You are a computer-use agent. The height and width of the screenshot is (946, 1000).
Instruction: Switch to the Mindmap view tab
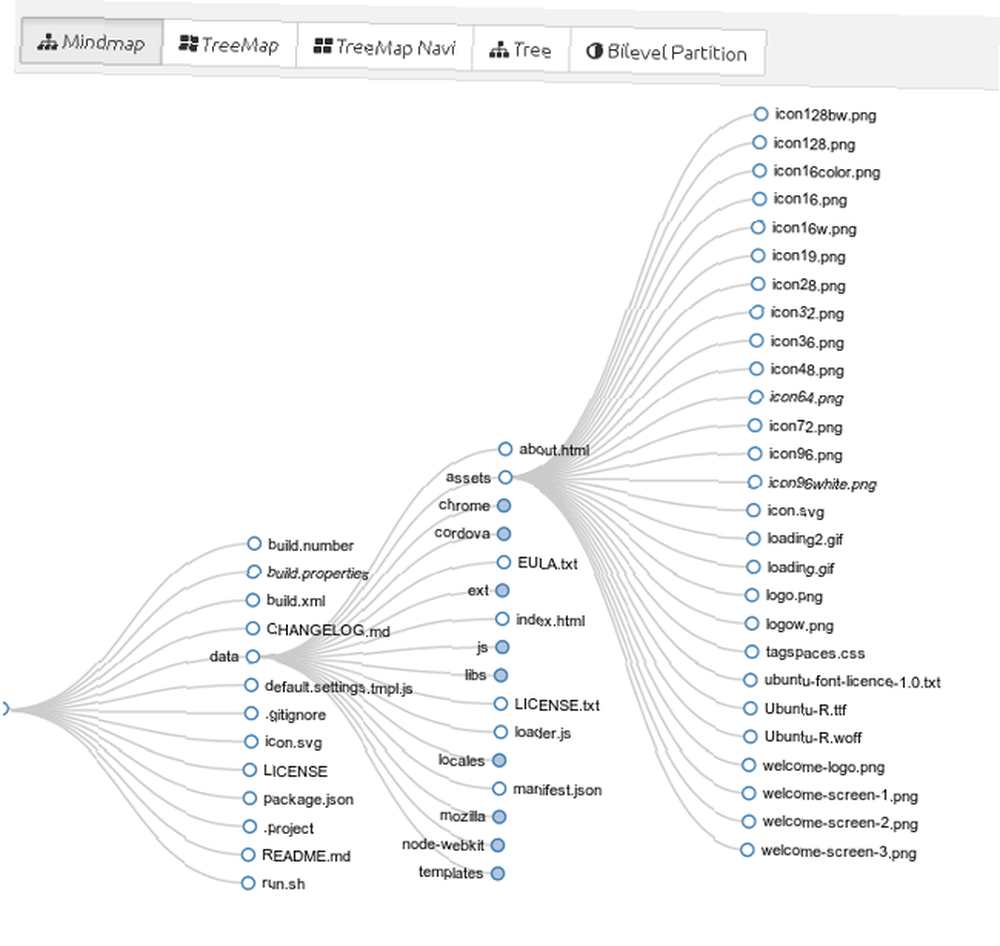tap(91, 42)
